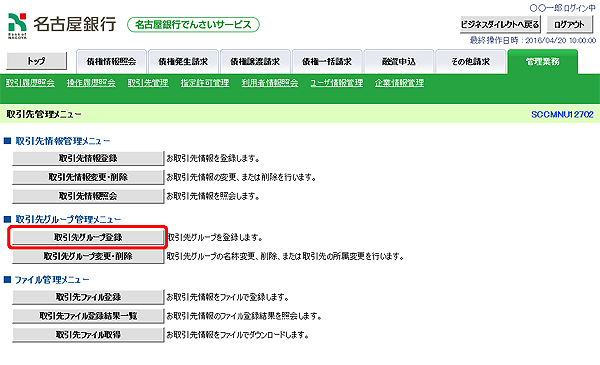
Task: Click the 取引先グループ登録 button
Action: coord(88,237)
